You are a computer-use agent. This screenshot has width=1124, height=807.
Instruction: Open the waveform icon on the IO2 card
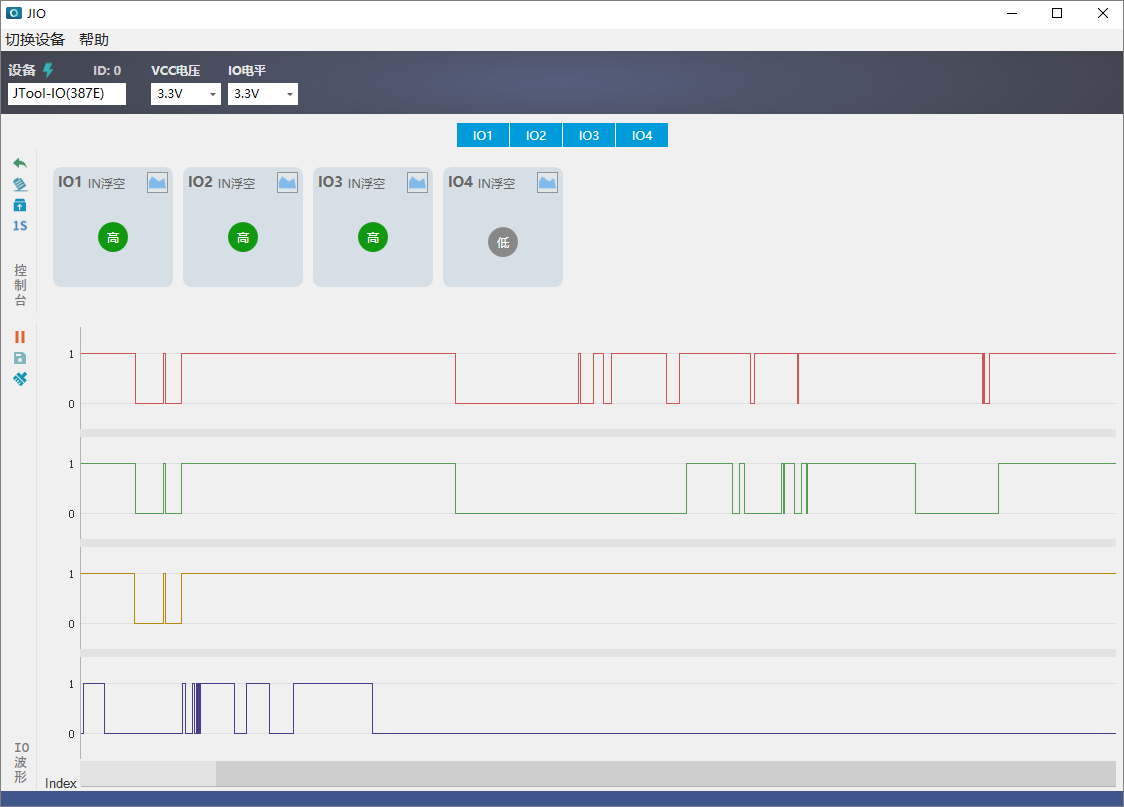coord(287,183)
